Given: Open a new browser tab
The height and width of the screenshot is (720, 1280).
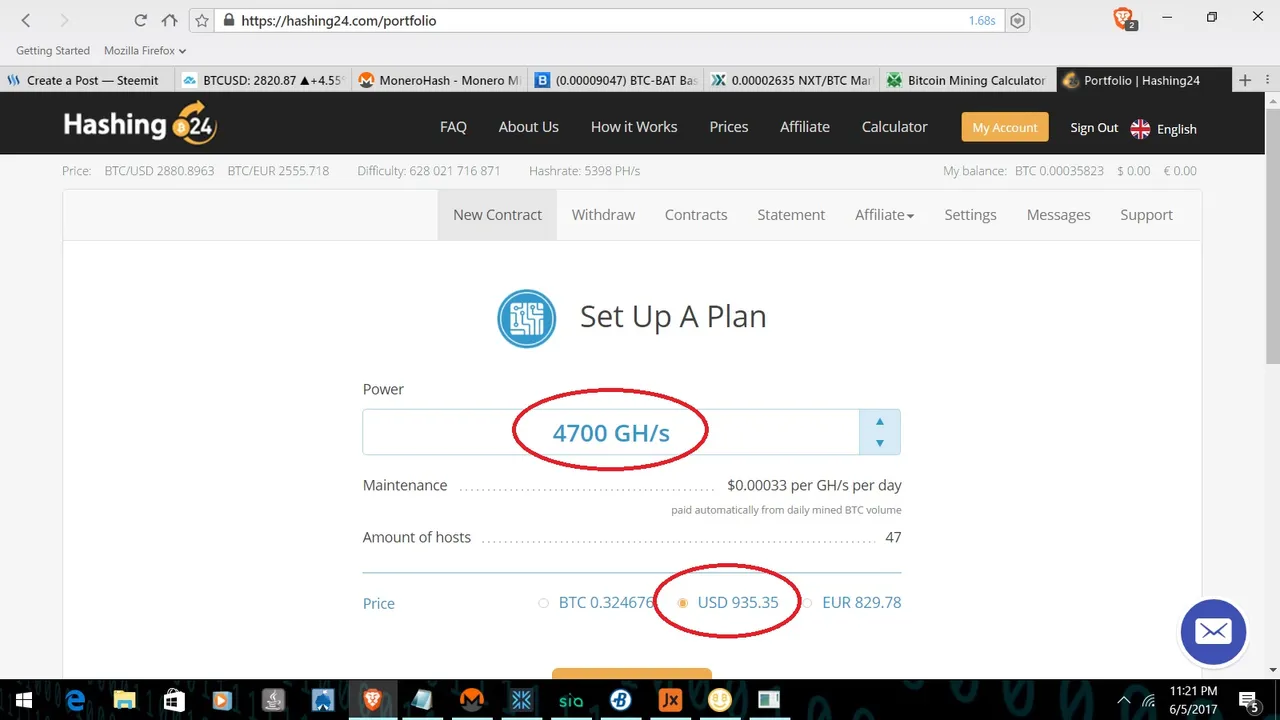Looking at the screenshot, I should pos(1245,80).
